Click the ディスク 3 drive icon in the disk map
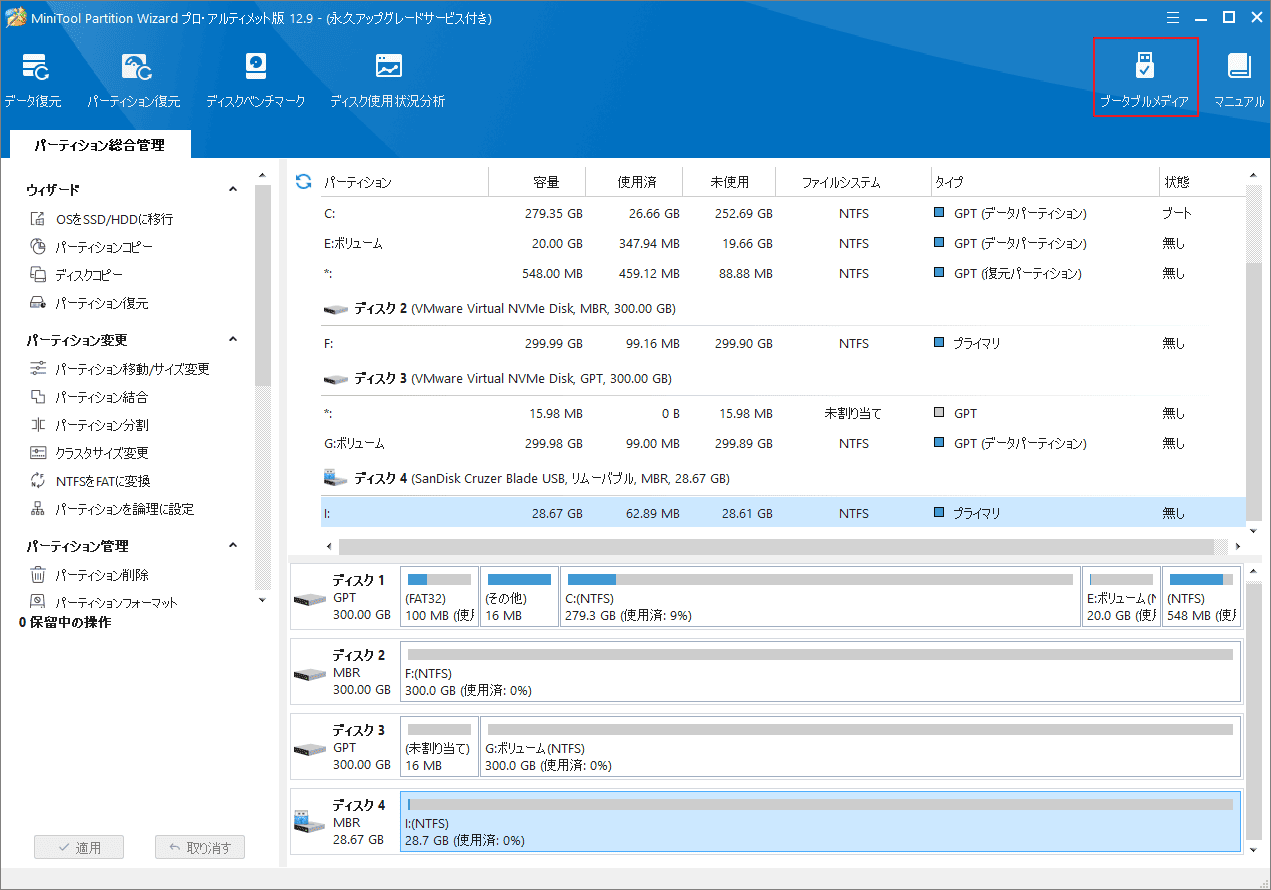 tap(310, 748)
